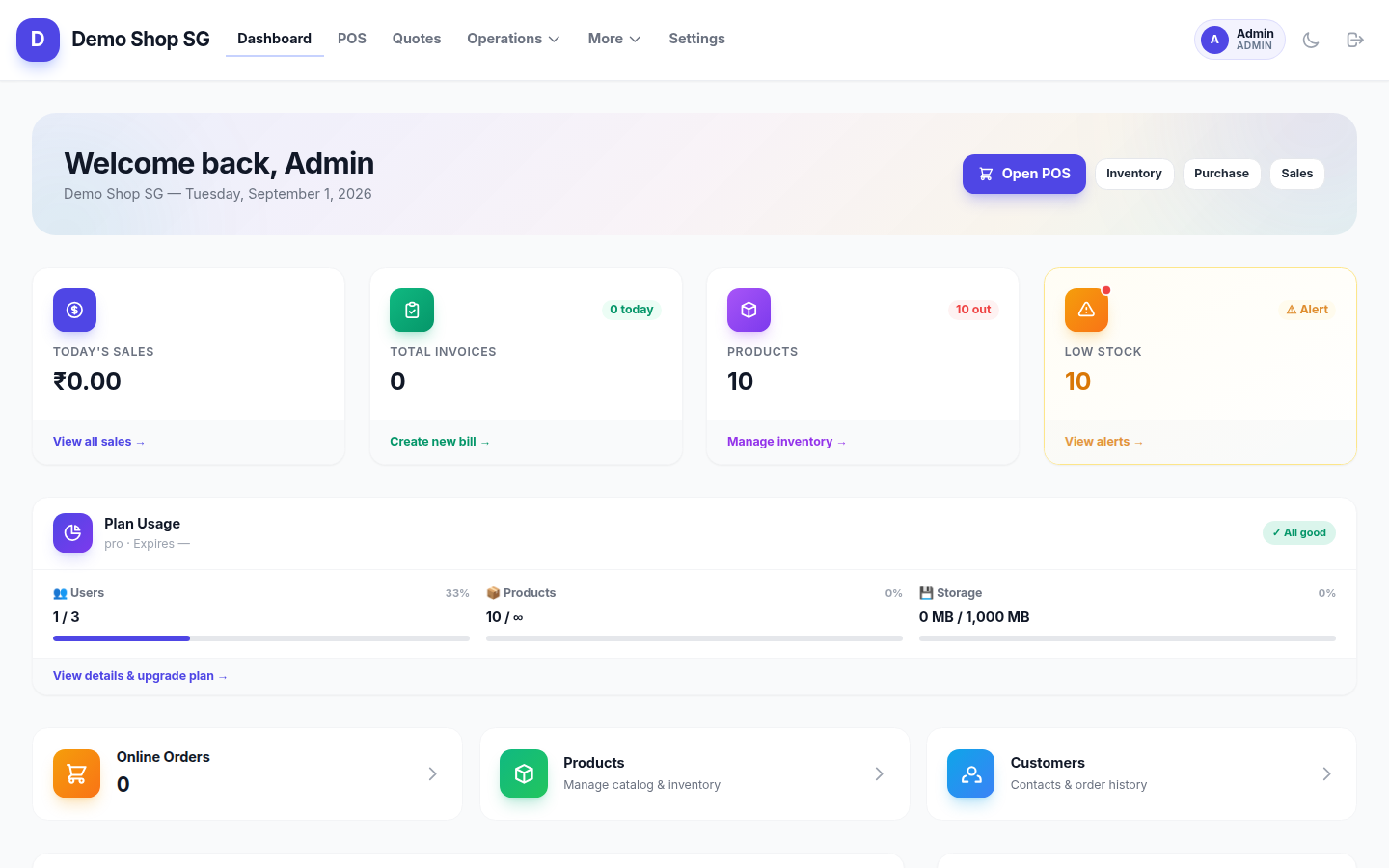This screenshot has width=1389, height=868.
Task: Click the Plan Usage pie chart icon
Action: click(x=72, y=532)
